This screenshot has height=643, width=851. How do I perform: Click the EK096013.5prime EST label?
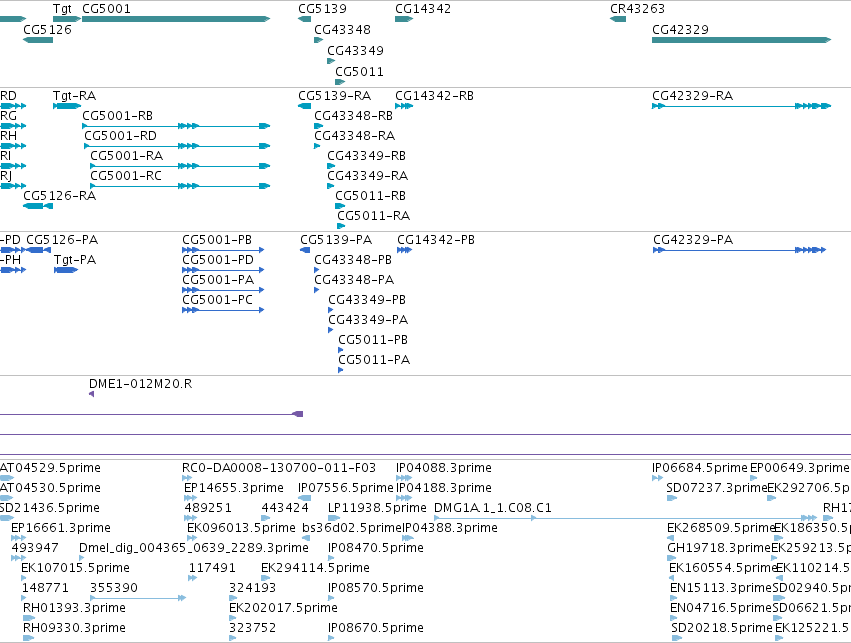point(241,529)
